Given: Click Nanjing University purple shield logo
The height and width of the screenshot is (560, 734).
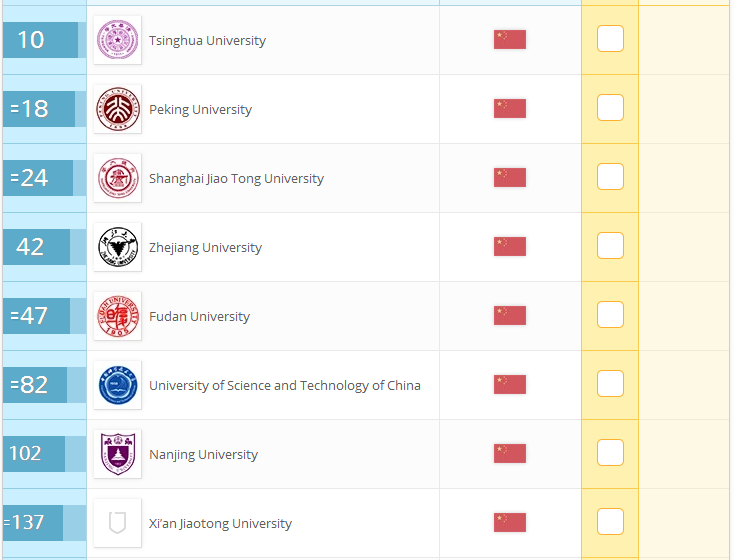Looking at the screenshot, I should click(117, 454).
